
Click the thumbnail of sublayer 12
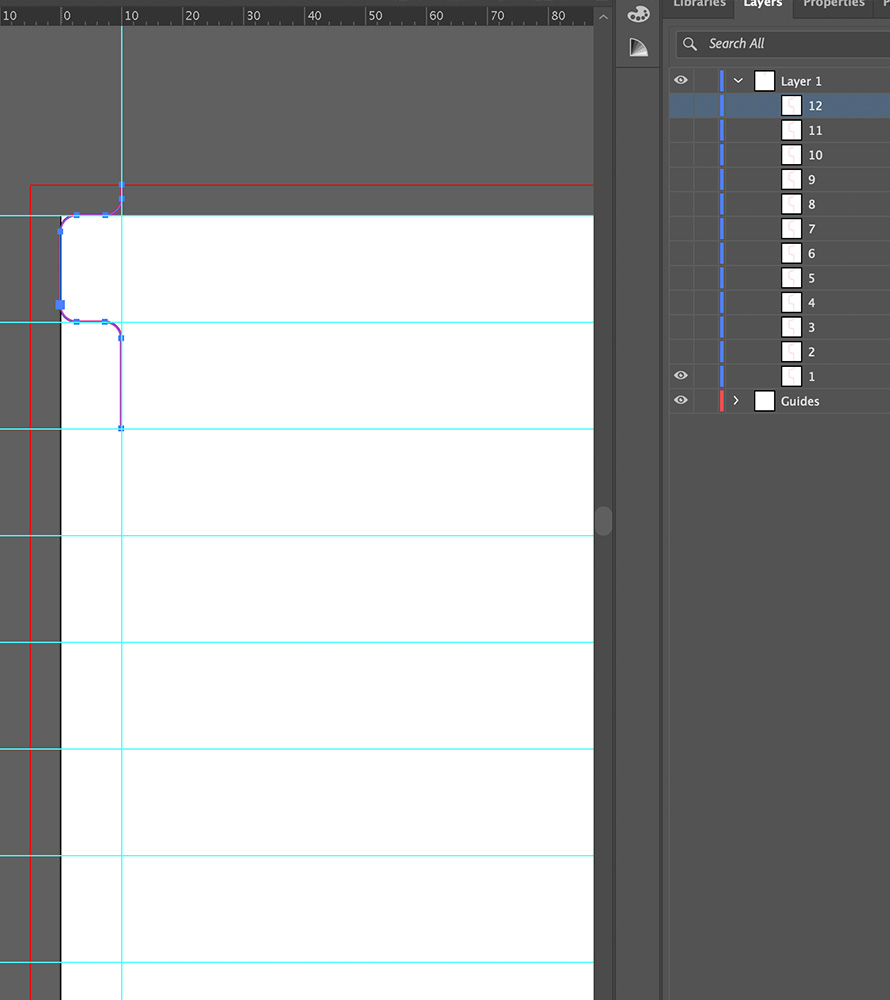pos(791,105)
